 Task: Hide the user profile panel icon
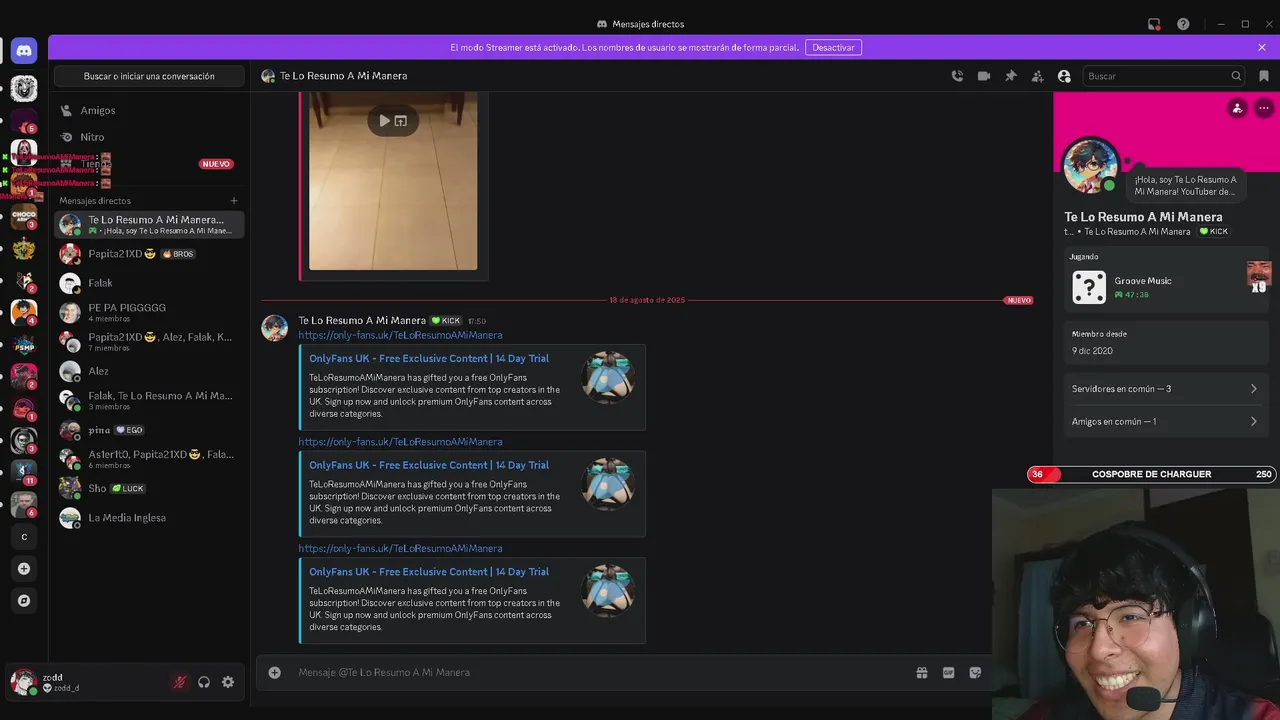click(x=1064, y=76)
